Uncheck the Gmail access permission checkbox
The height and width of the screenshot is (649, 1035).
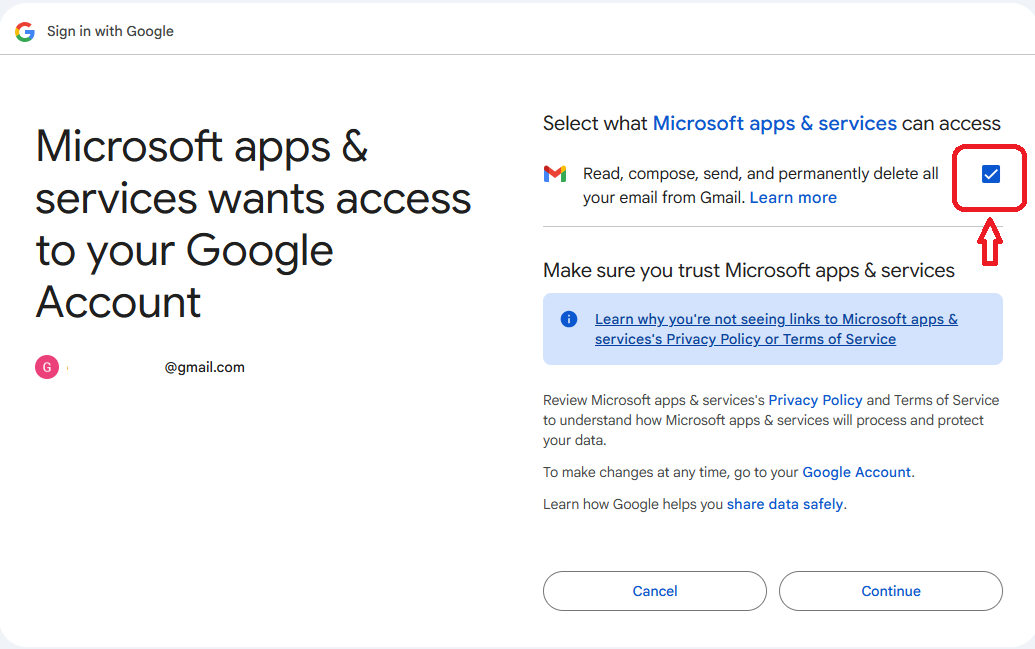[x=990, y=174]
